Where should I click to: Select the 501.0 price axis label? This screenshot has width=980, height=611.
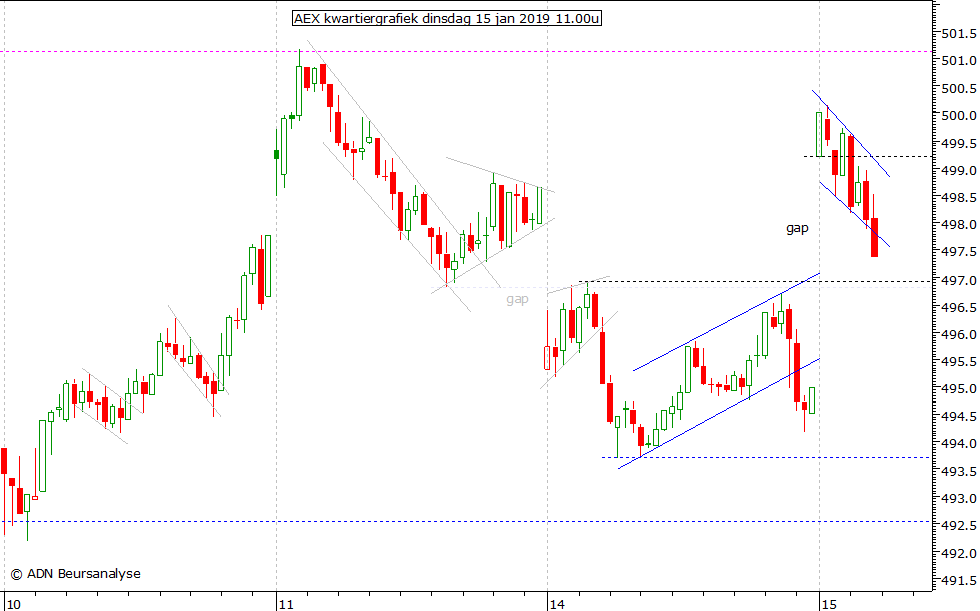959,61
